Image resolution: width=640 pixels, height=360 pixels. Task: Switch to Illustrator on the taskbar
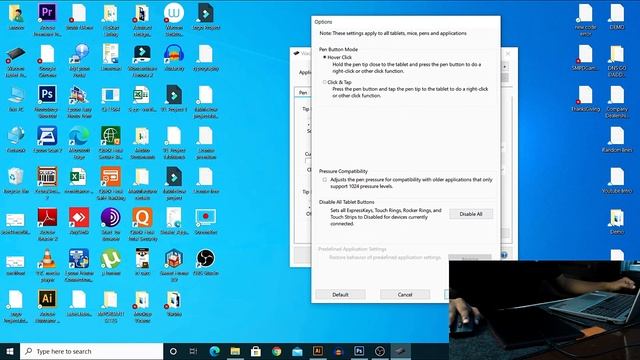(318, 351)
